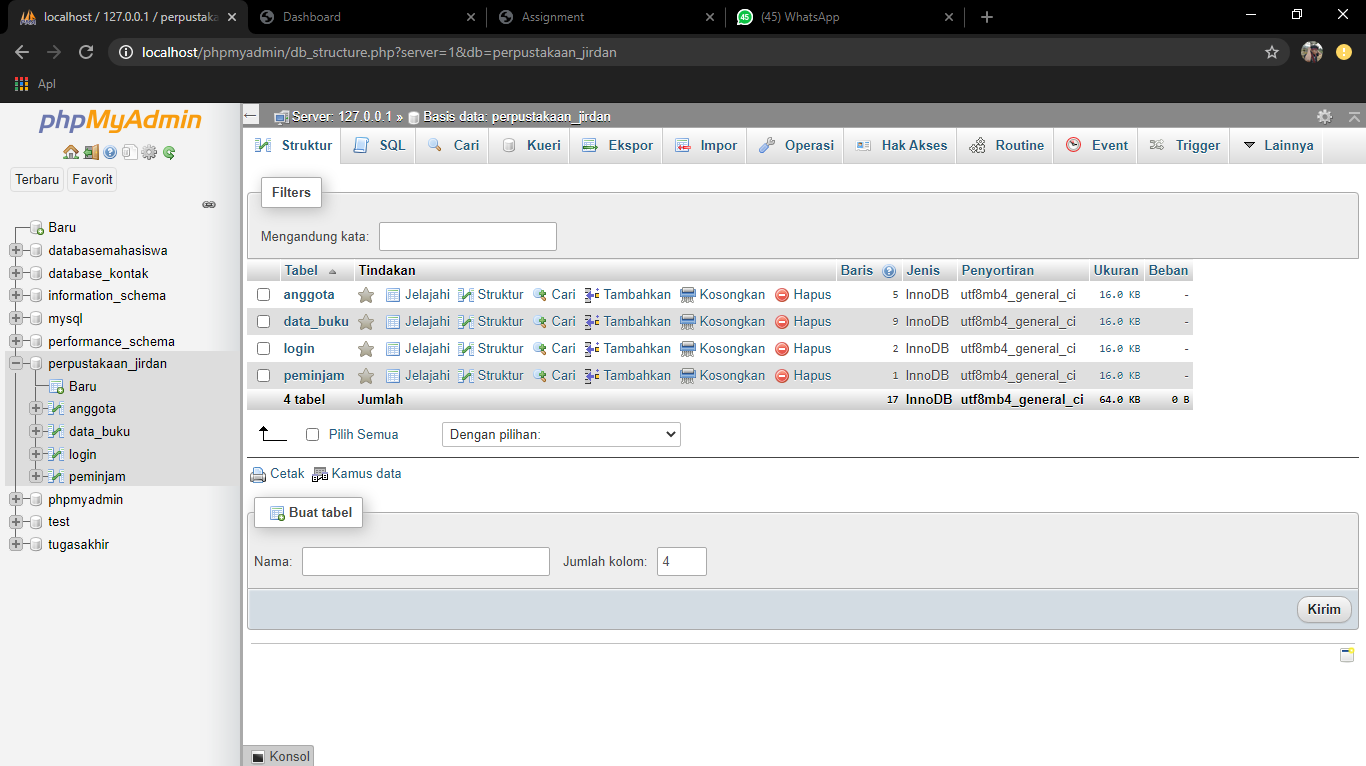This screenshot has height=766, width=1366.
Task: Open the Kamus data view
Action: (x=365, y=473)
